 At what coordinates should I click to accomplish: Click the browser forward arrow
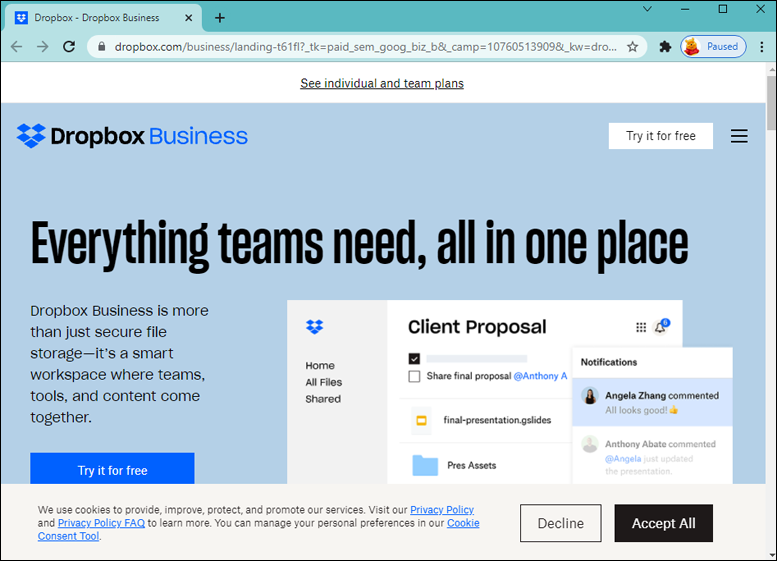pyautogui.click(x=43, y=47)
